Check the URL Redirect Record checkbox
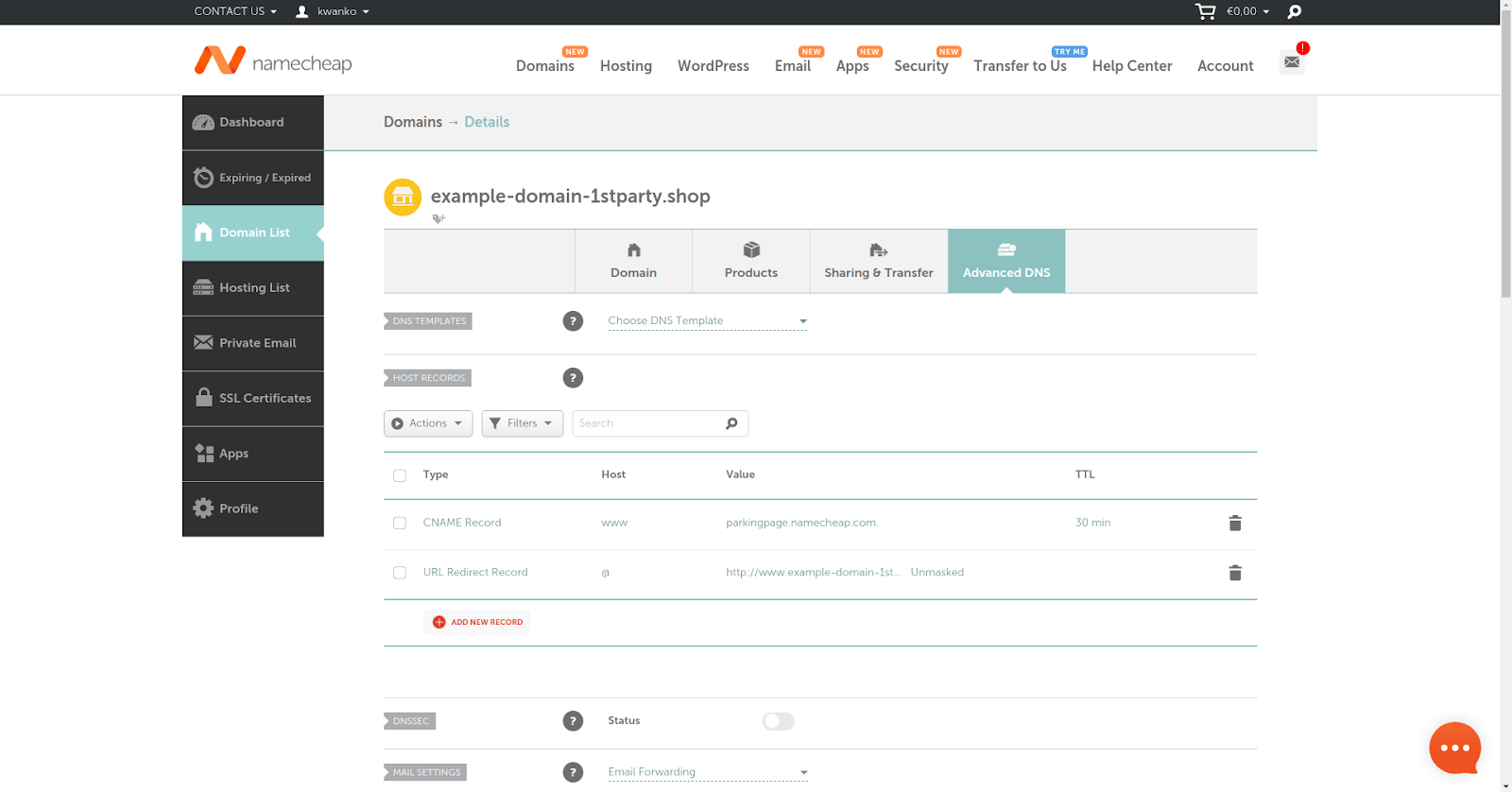 coord(400,573)
